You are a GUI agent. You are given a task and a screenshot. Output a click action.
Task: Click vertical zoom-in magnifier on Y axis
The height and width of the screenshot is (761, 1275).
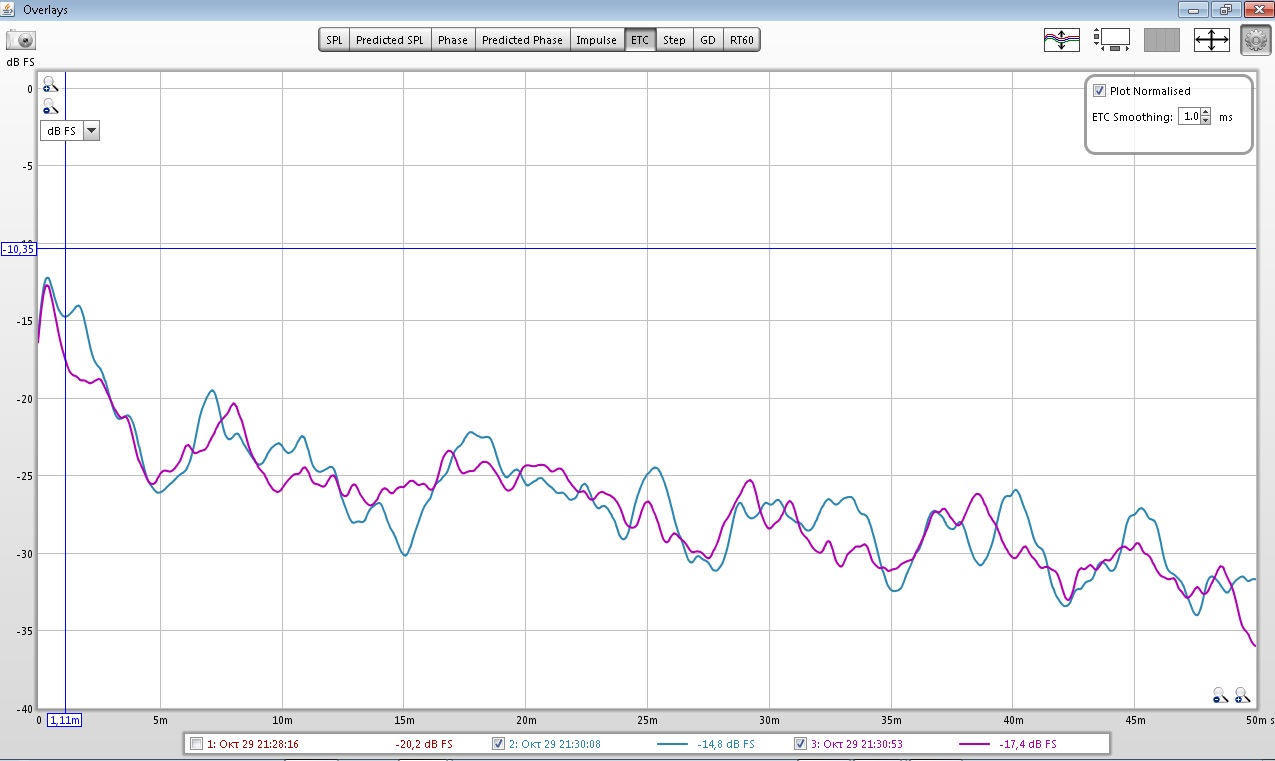click(x=50, y=85)
